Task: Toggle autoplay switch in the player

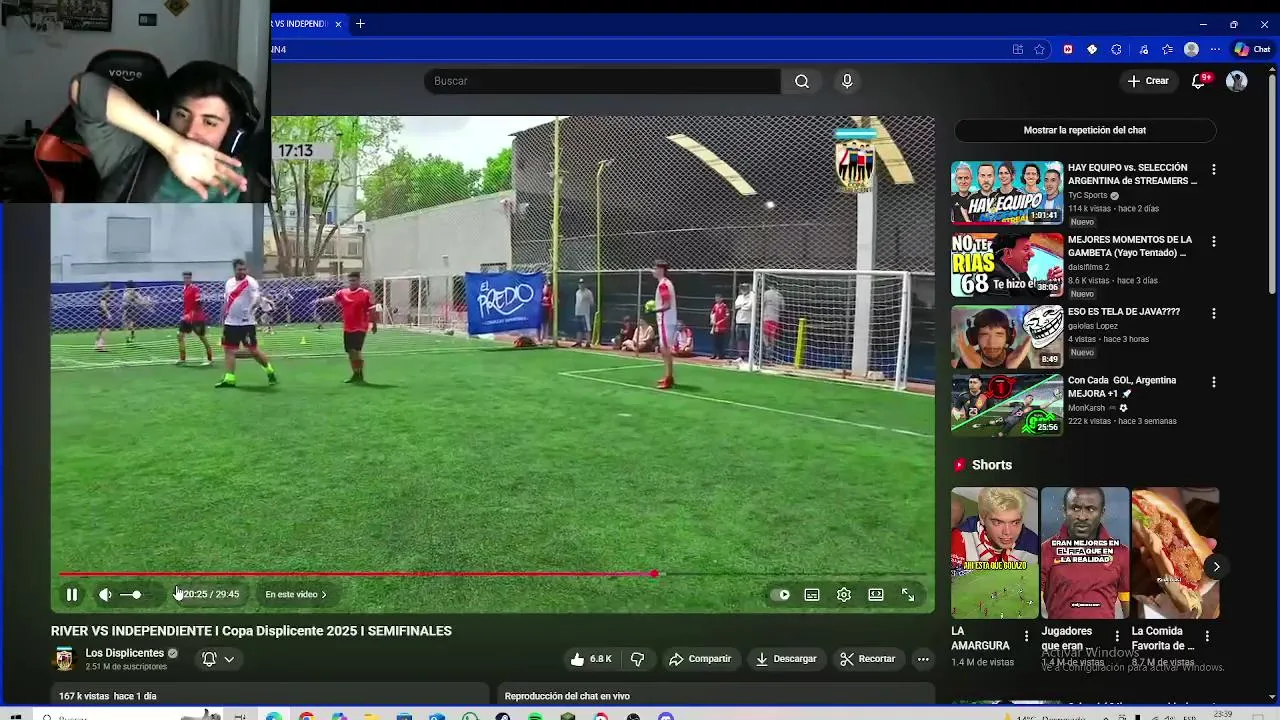Action: [781, 594]
